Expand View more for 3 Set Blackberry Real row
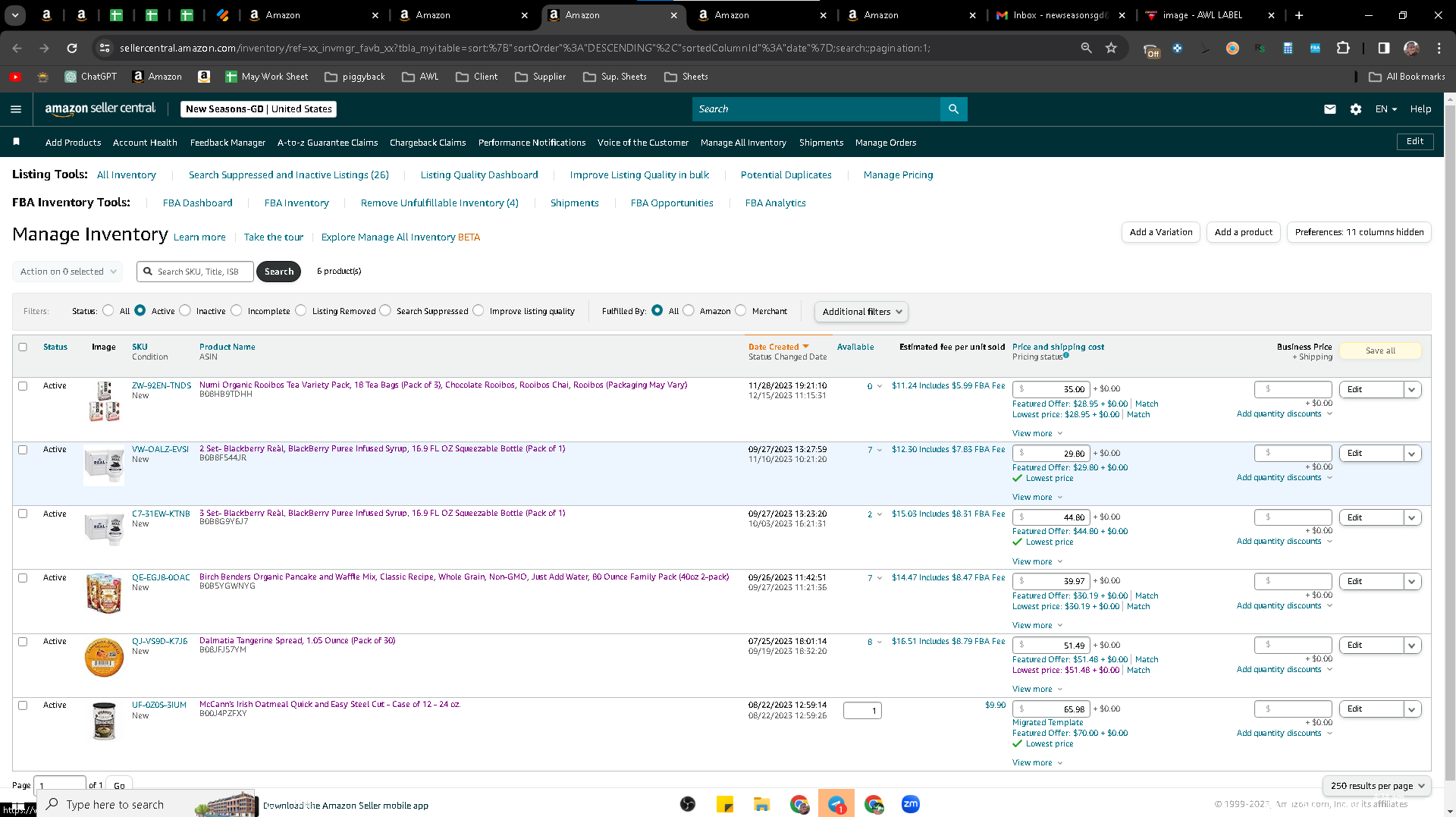The image size is (1456, 817). tap(1037, 562)
